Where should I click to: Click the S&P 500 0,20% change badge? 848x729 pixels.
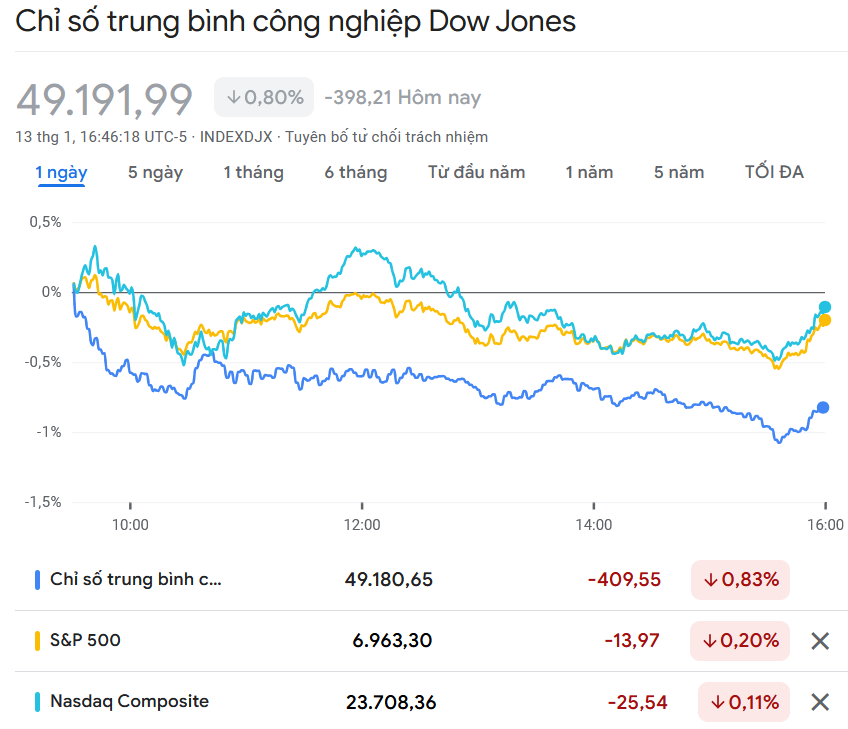(x=740, y=640)
